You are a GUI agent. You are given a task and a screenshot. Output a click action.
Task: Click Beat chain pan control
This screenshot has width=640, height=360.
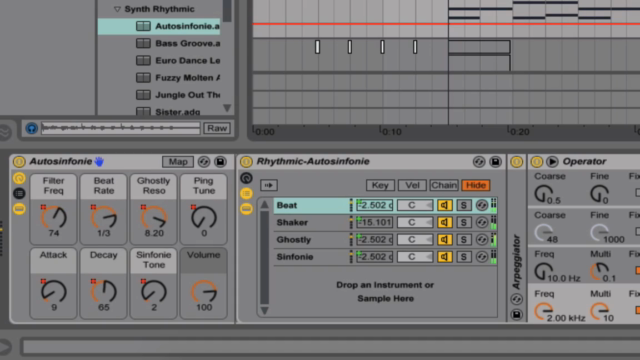point(415,205)
